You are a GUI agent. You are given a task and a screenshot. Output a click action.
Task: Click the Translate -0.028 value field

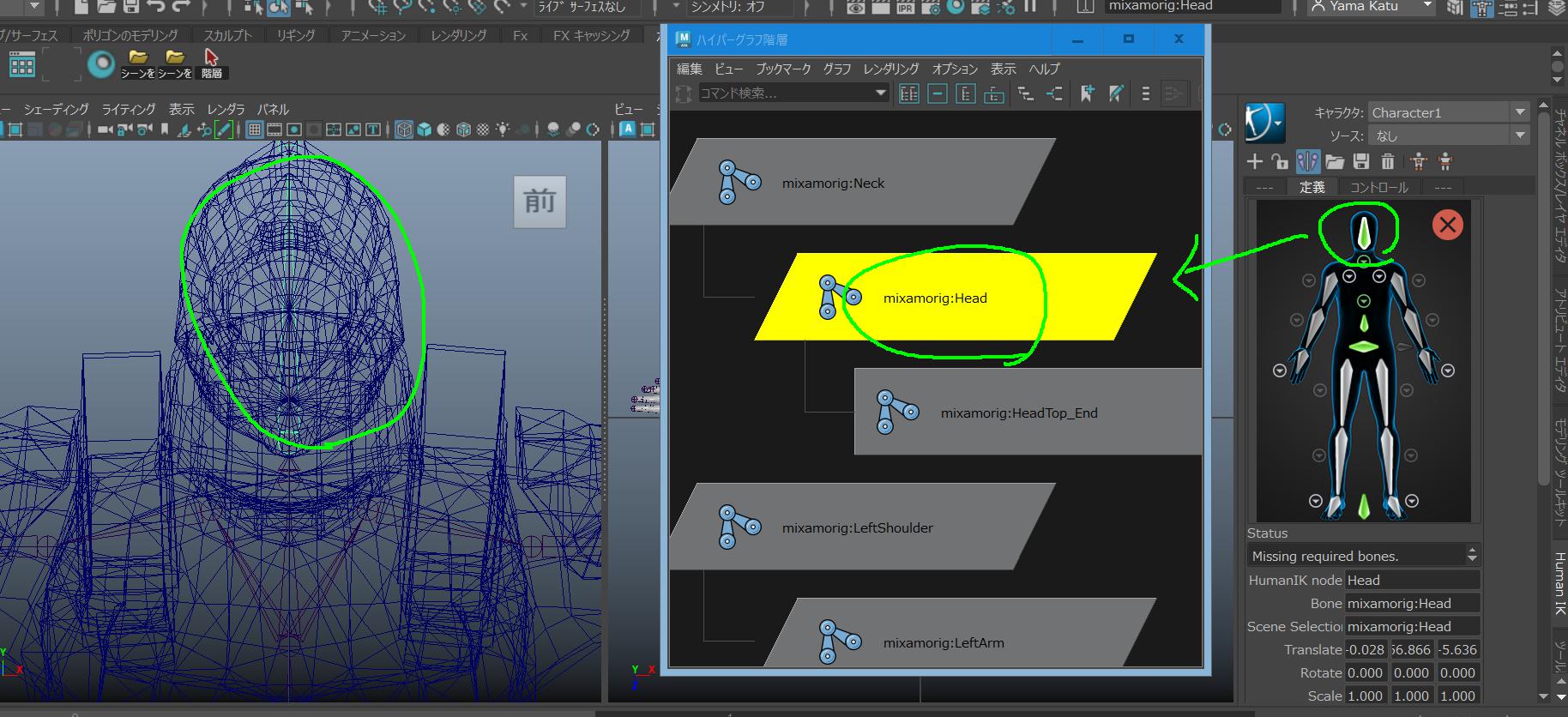(x=1366, y=649)
